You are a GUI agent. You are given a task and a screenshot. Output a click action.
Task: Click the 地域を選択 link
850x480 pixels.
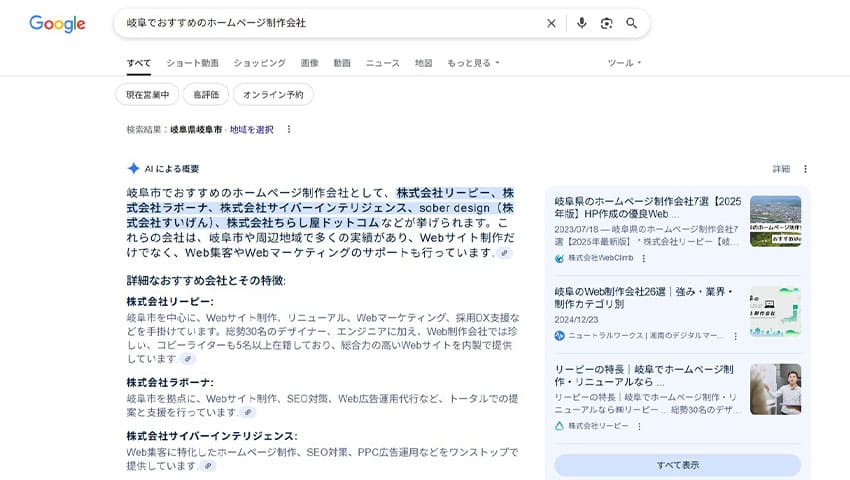[252, 130]
